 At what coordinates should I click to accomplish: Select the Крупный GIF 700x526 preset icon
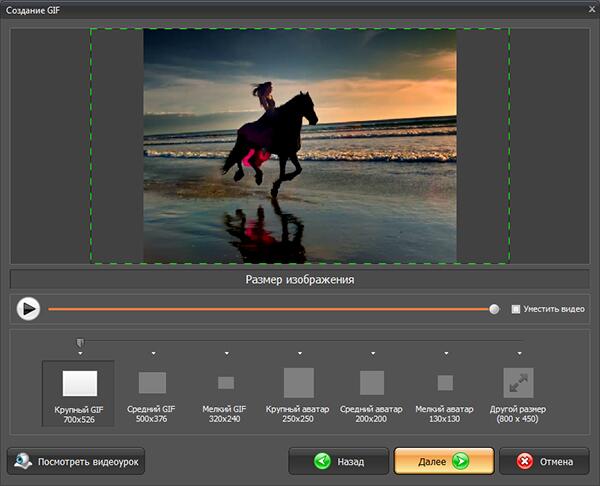[79, 383]
